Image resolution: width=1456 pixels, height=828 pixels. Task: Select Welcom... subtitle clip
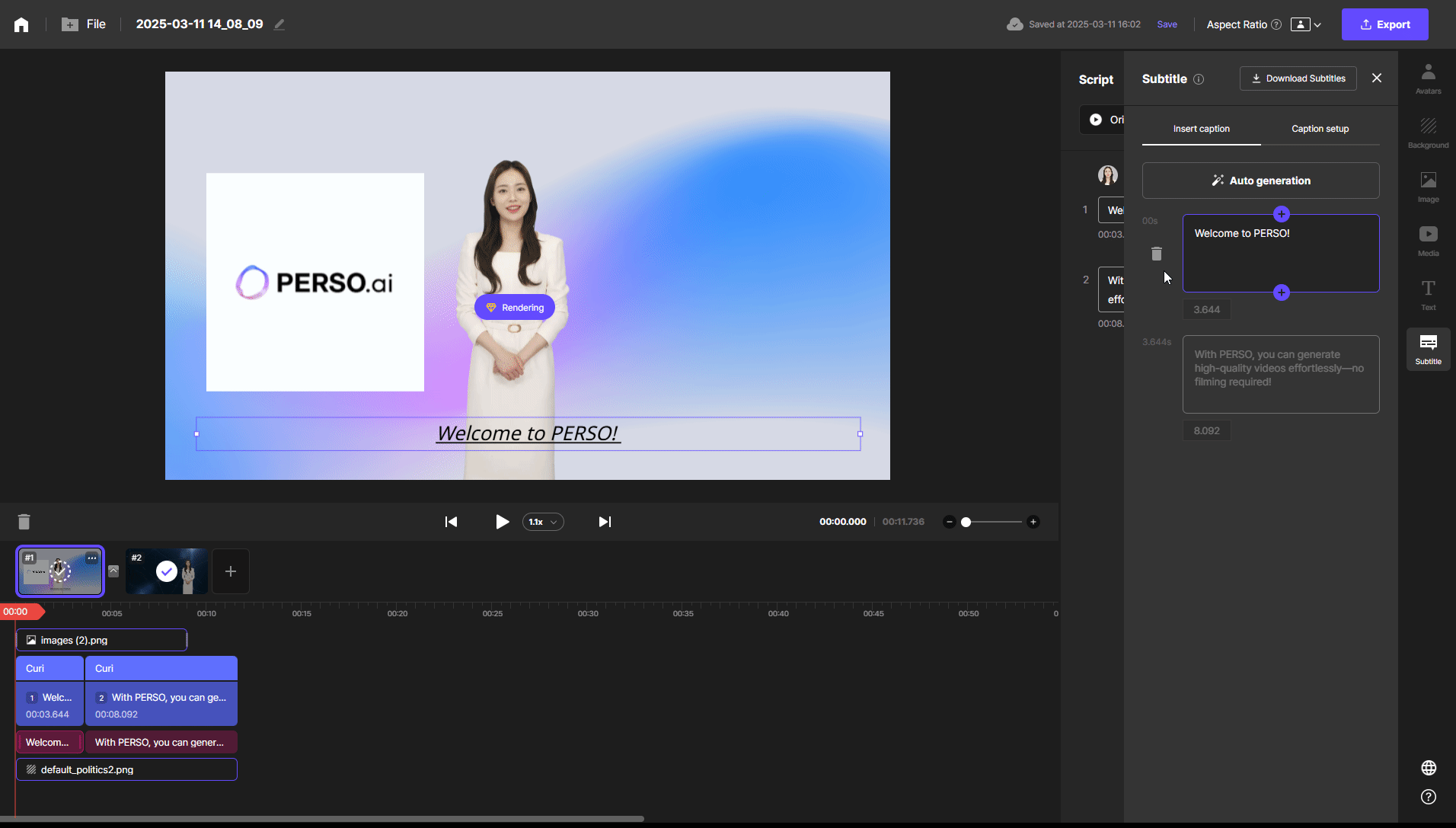(49, 742)
